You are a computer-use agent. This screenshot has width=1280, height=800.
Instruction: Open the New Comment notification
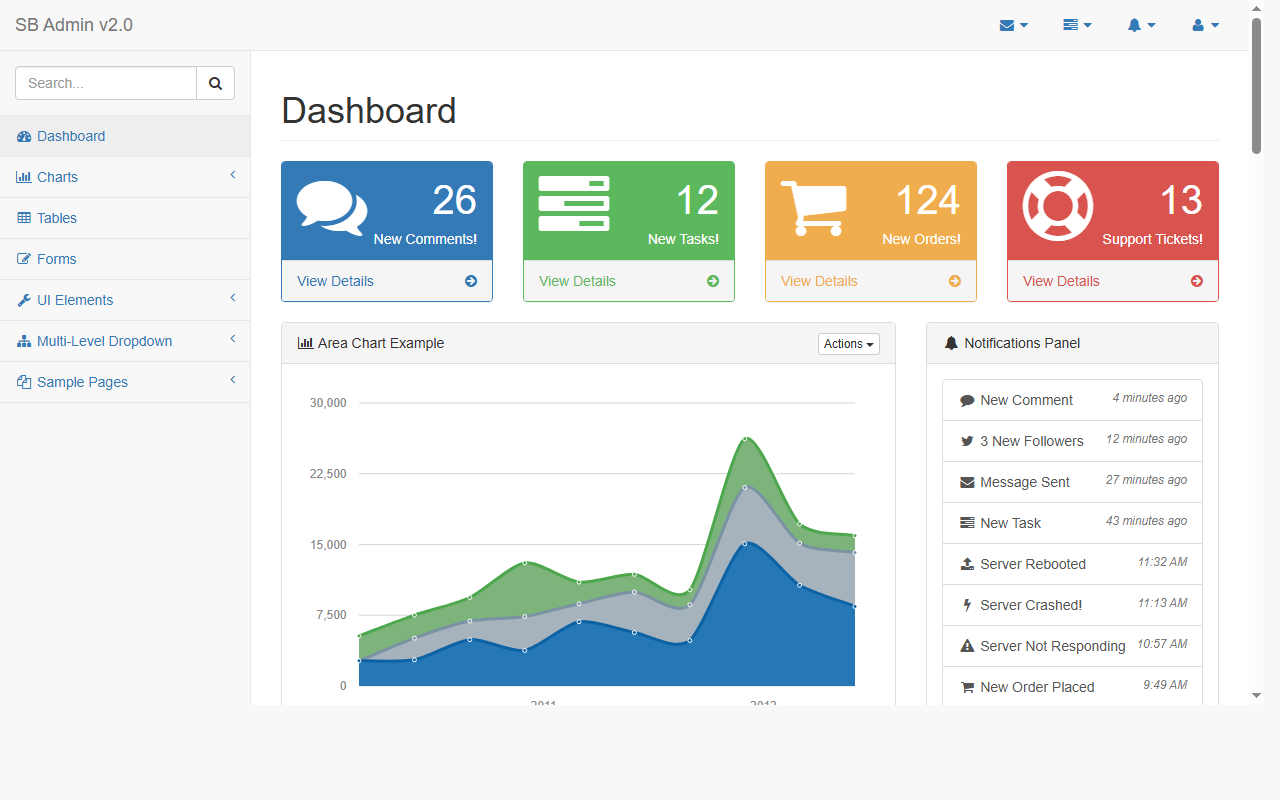[1072, 400]
